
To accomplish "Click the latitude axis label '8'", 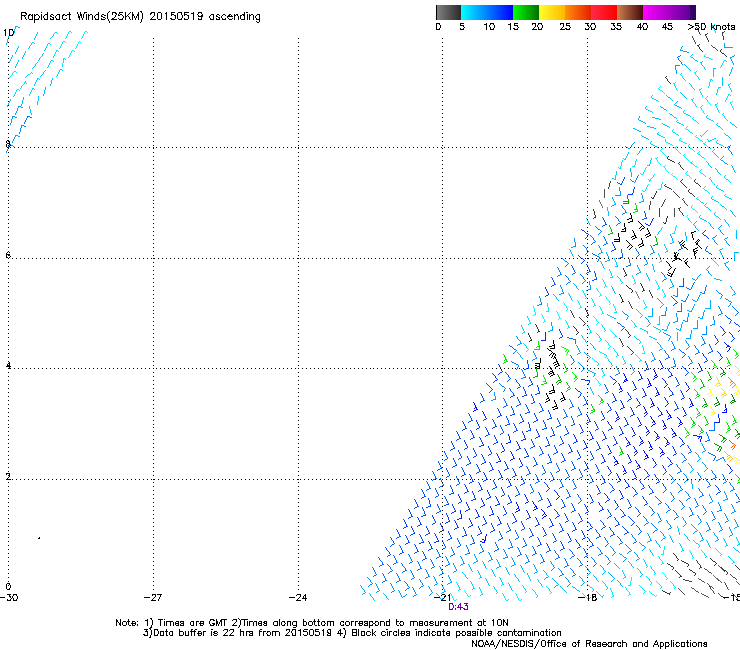I will (8, 144).
